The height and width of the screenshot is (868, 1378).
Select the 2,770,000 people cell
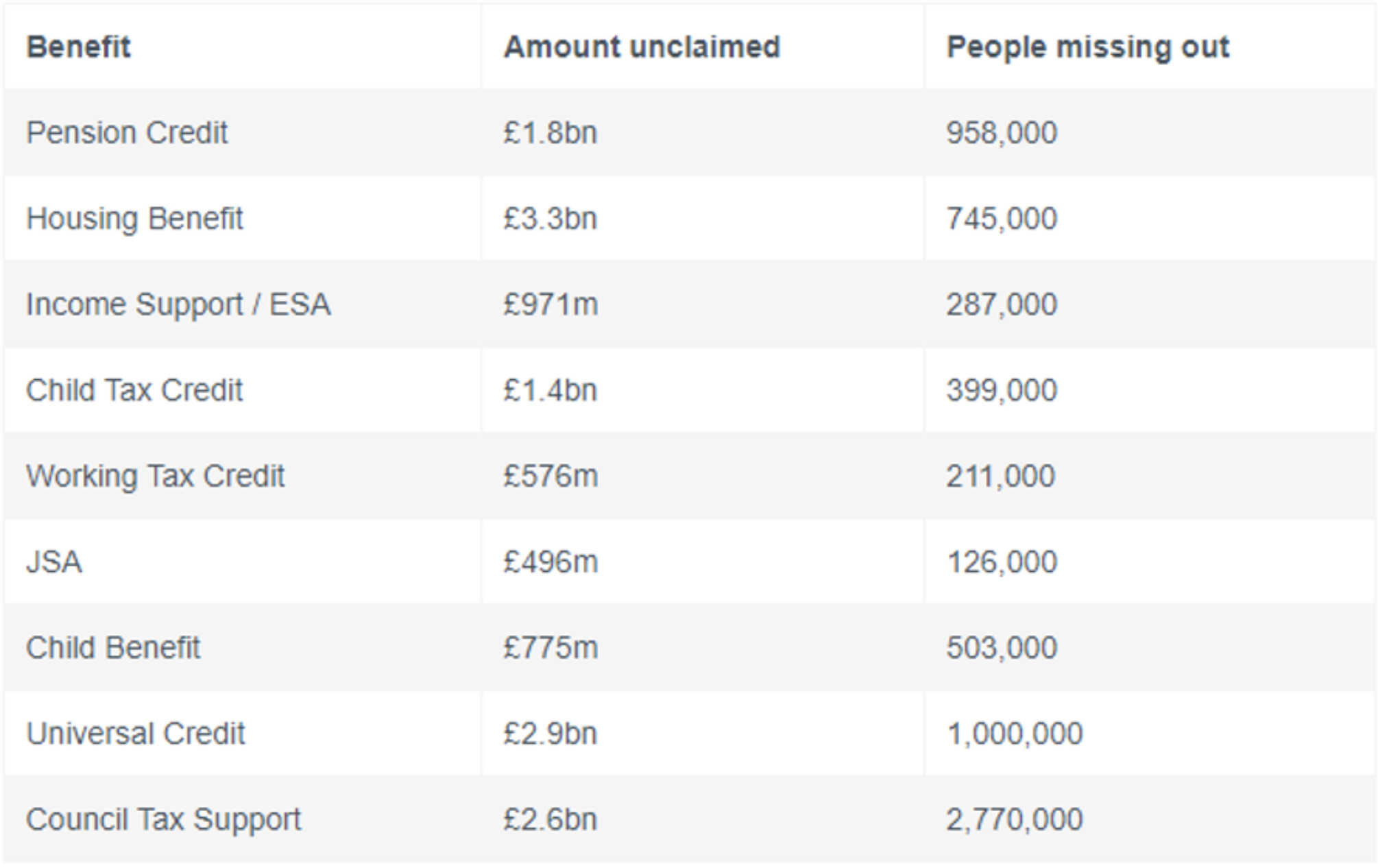tap(1015, 819)
